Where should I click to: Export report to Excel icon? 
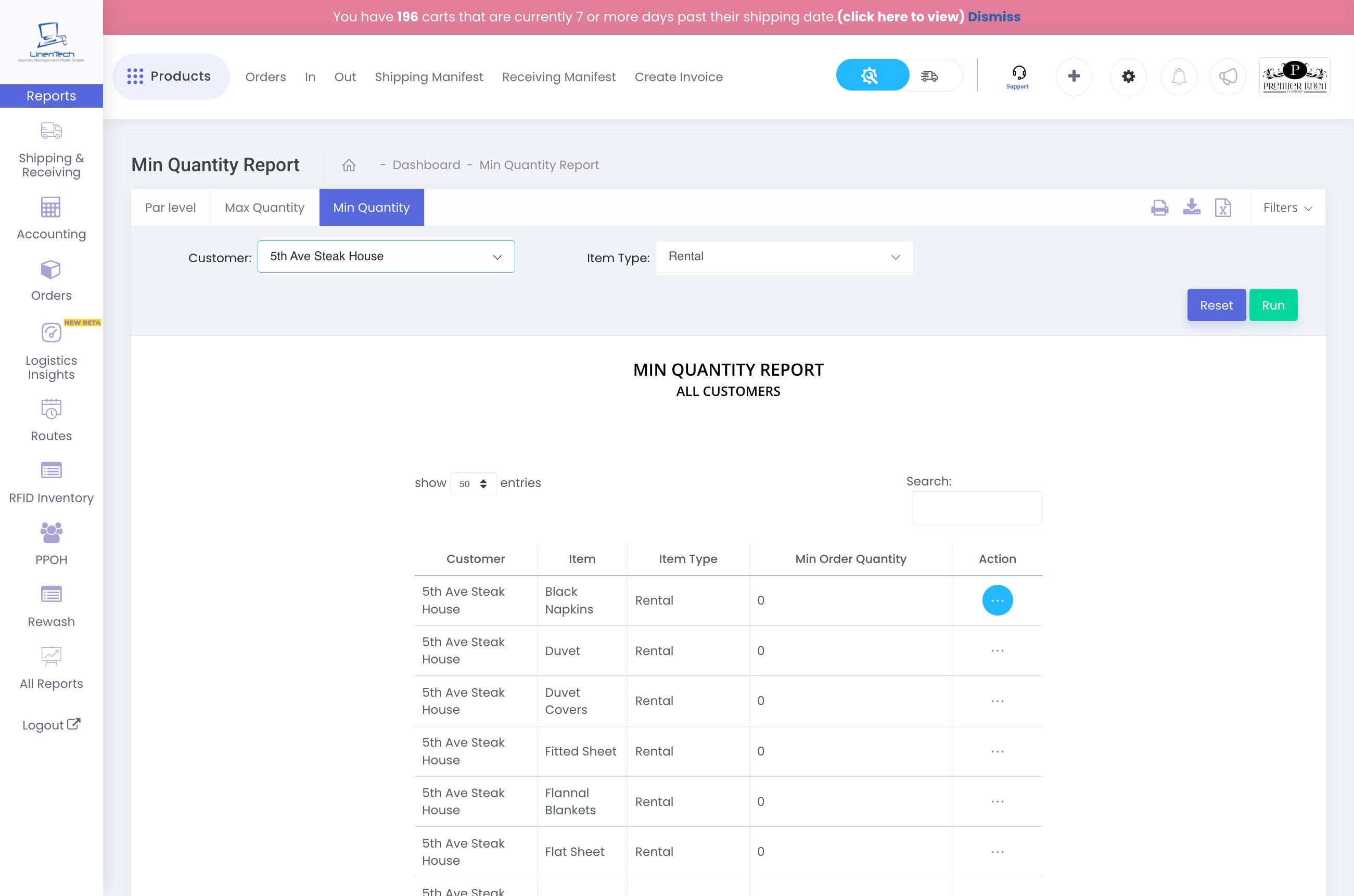pos(1222,208)
